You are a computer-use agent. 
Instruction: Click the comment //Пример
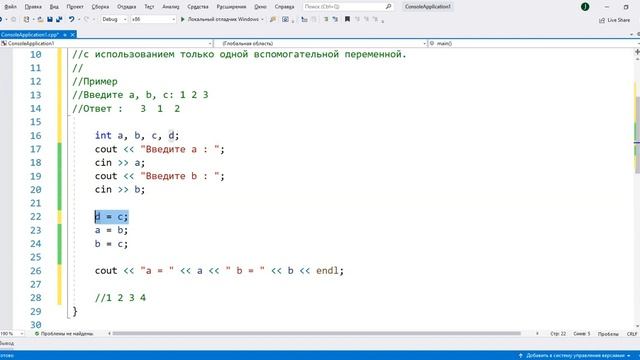tap(95, 81)
